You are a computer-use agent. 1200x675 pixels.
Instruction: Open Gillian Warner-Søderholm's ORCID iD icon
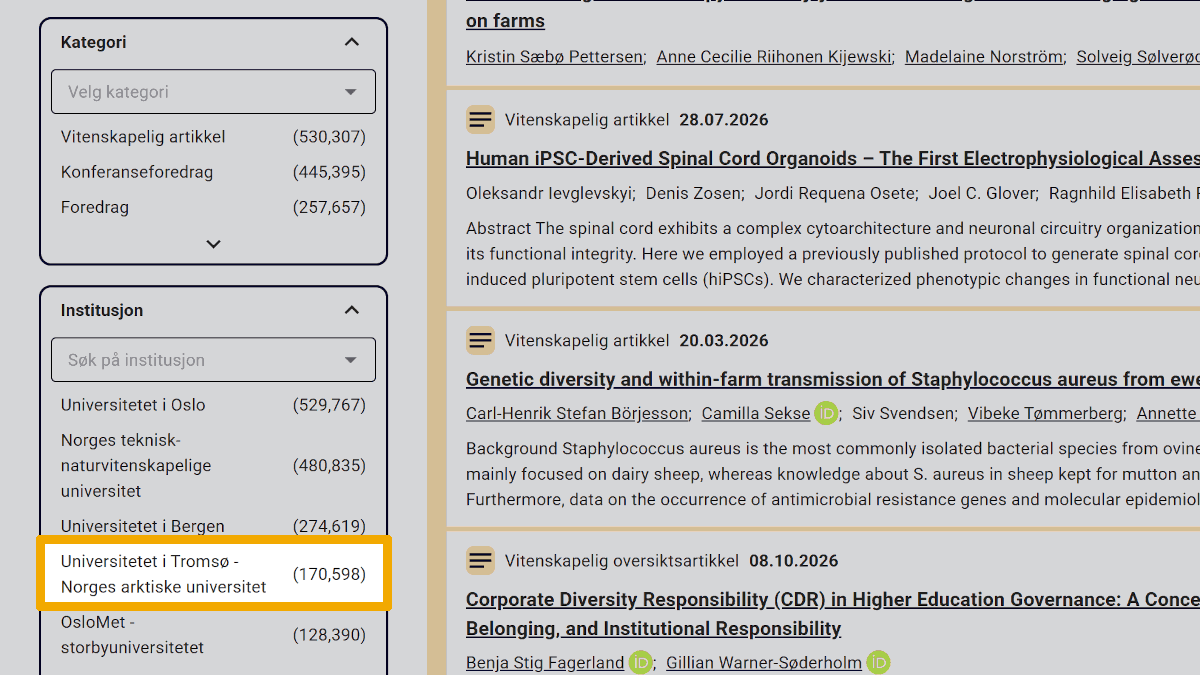click(x=878, y=663)
